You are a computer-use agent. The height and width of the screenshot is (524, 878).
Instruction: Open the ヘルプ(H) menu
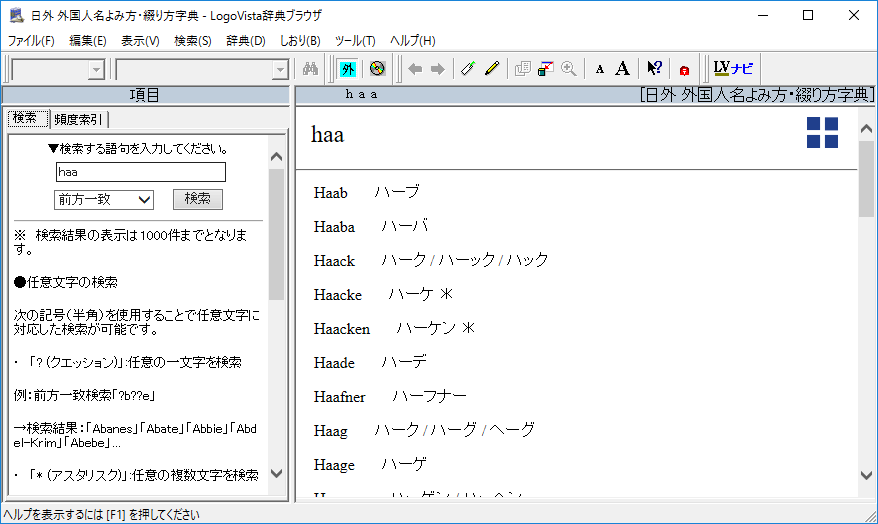click(x=412, y=40)
